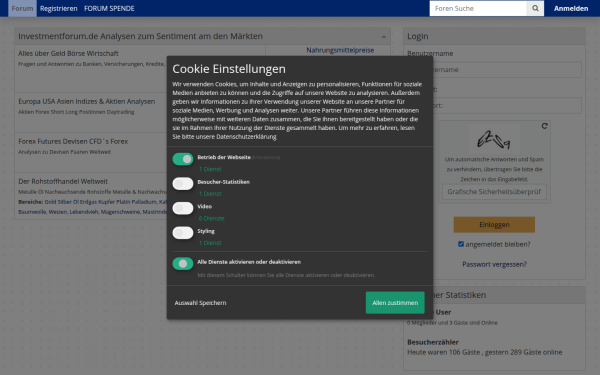Open Der Rohstoffhandel Weltweit forum
The width and height of the screenshot is (600, 375).
pos(63,181)
